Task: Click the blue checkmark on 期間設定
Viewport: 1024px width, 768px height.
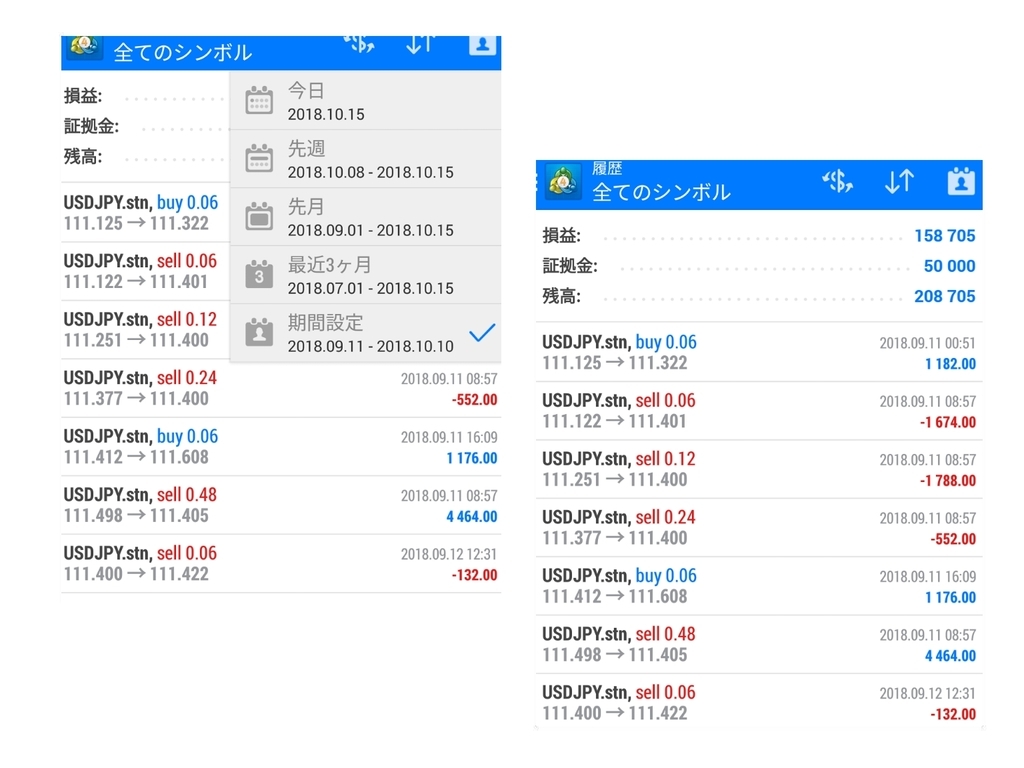Action: (482, 332)
